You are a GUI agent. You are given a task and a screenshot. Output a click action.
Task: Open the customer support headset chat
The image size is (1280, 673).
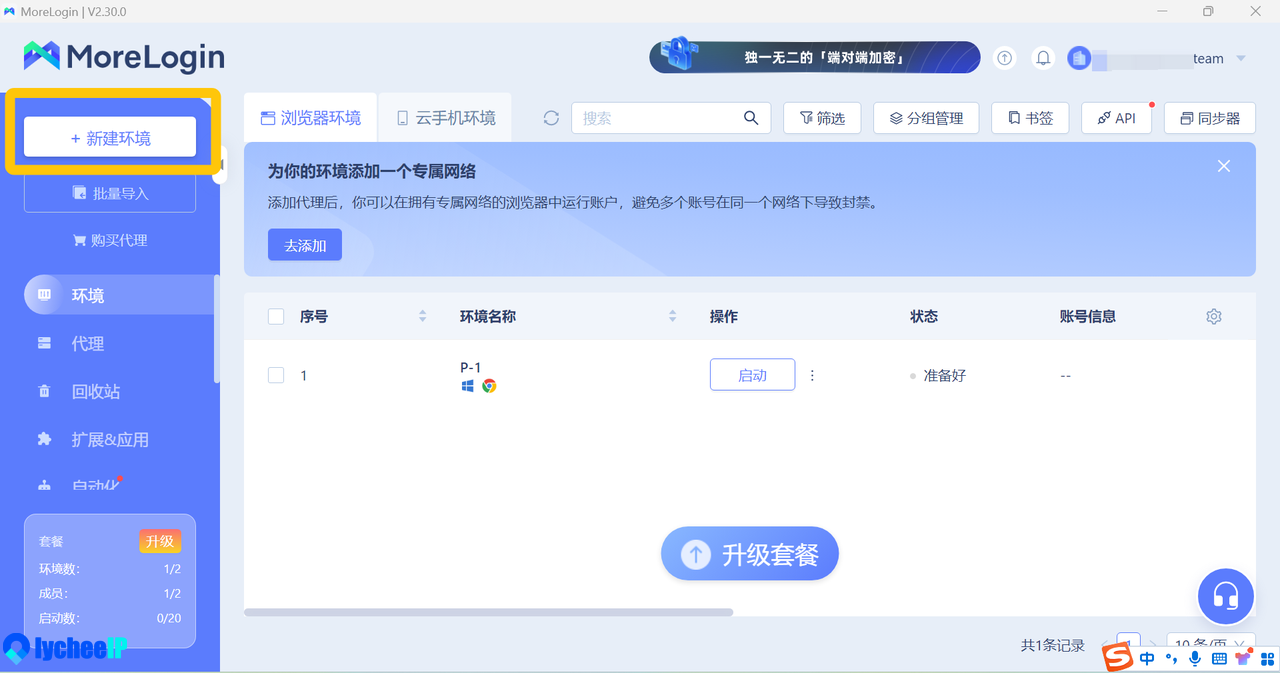[x=1225, y=597]
